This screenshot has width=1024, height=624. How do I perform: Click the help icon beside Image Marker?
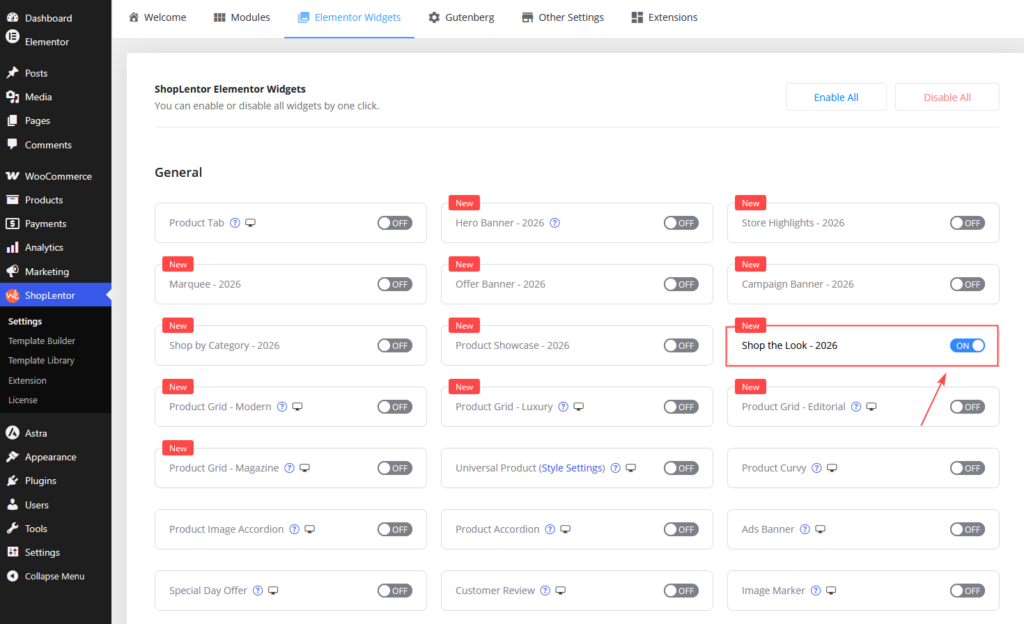(816, 591)
